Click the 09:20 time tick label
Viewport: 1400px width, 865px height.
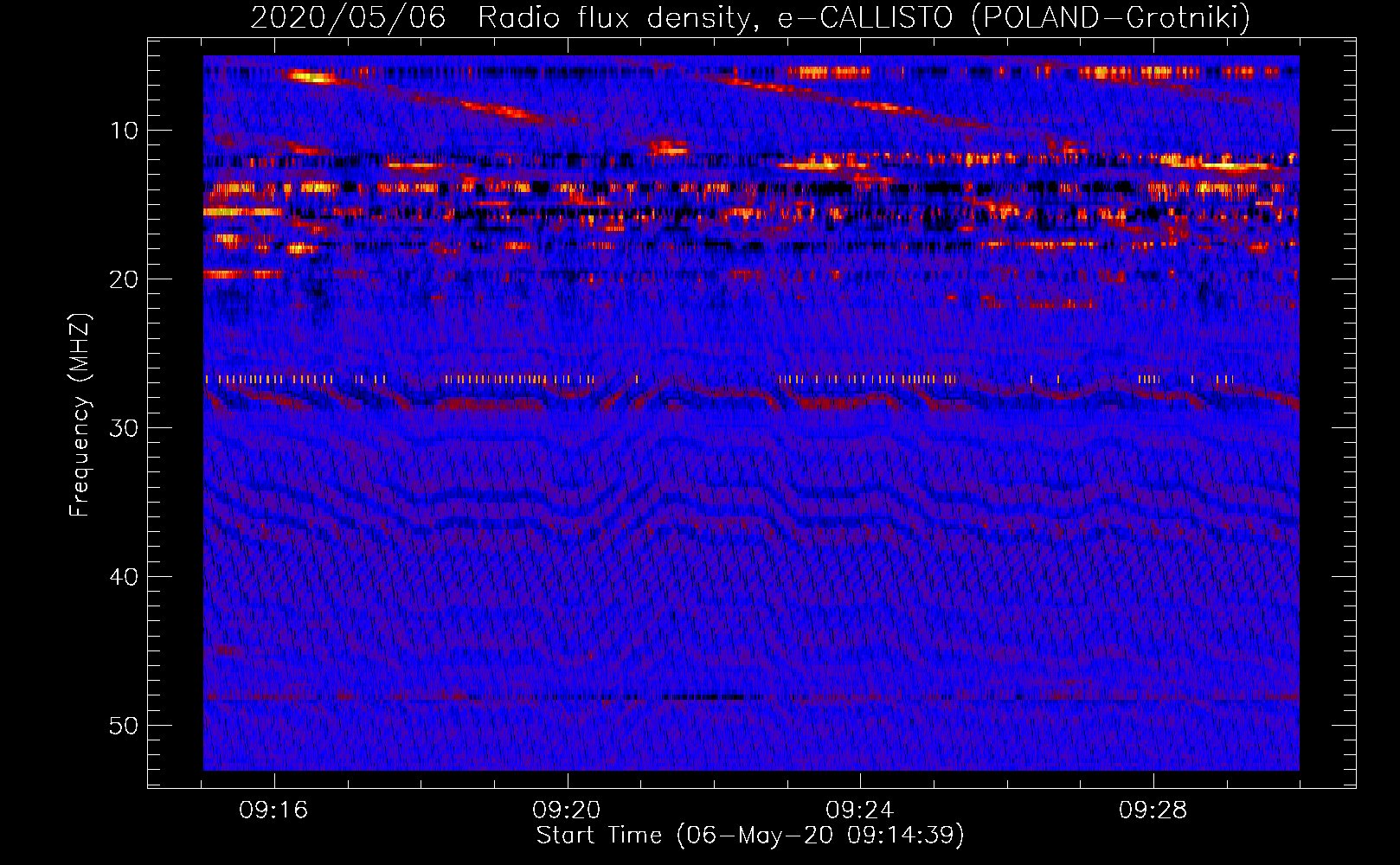click(567, 811)
